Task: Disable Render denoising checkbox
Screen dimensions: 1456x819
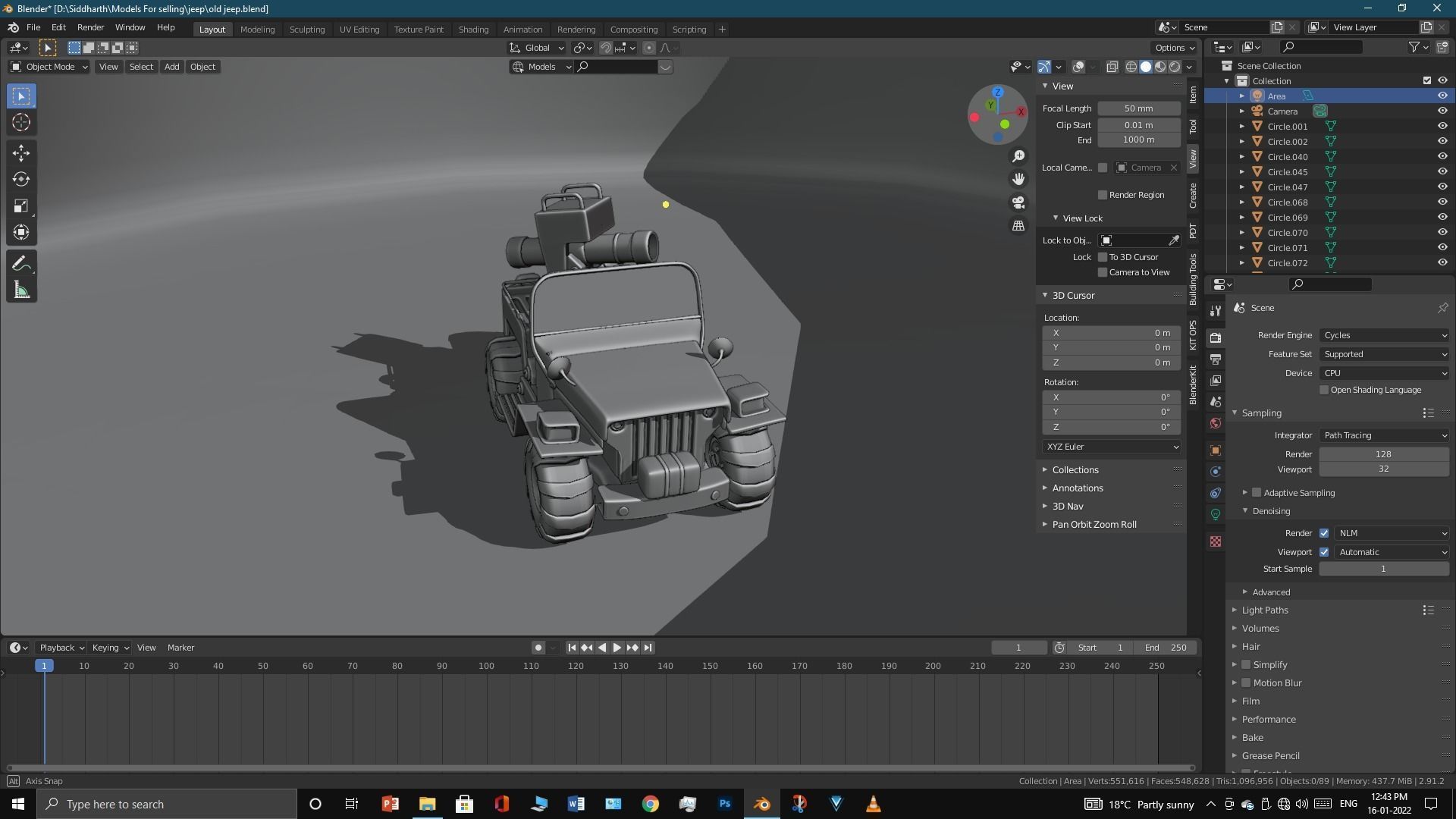Action: [1324, 533]
